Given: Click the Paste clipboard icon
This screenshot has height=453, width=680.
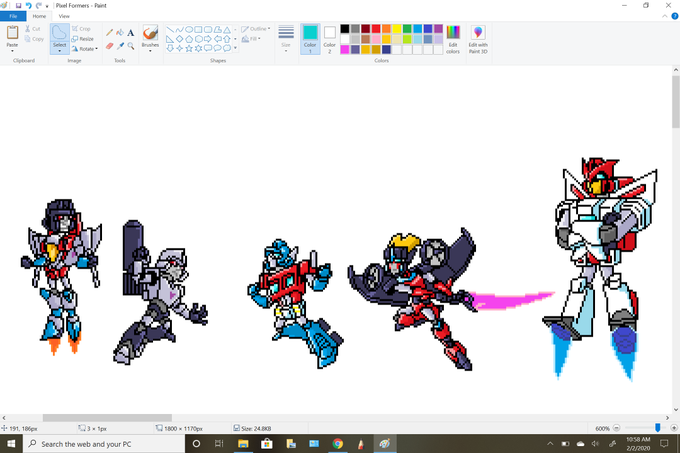Looking at the screenshot, I should 12,33.
